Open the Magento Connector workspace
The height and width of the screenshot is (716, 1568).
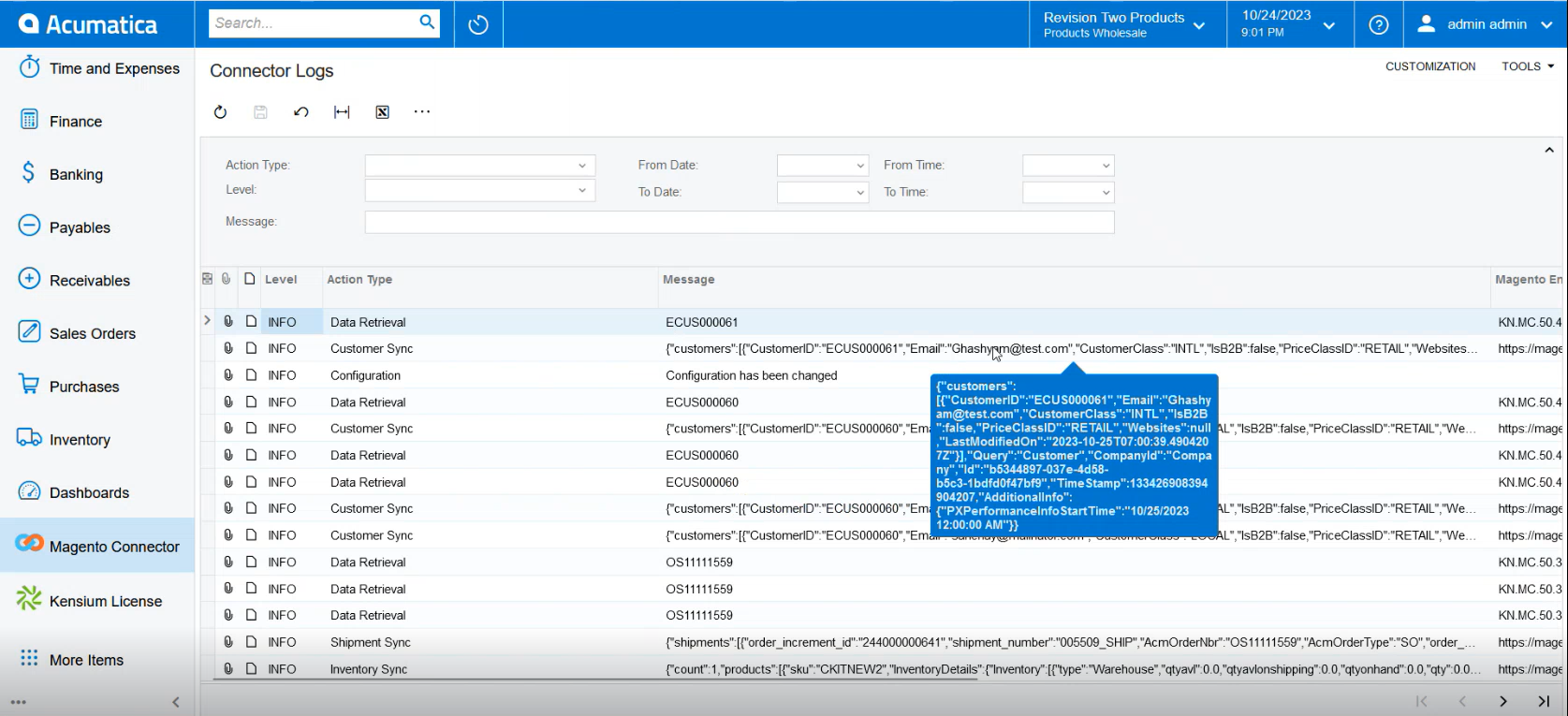pos(97,546)
